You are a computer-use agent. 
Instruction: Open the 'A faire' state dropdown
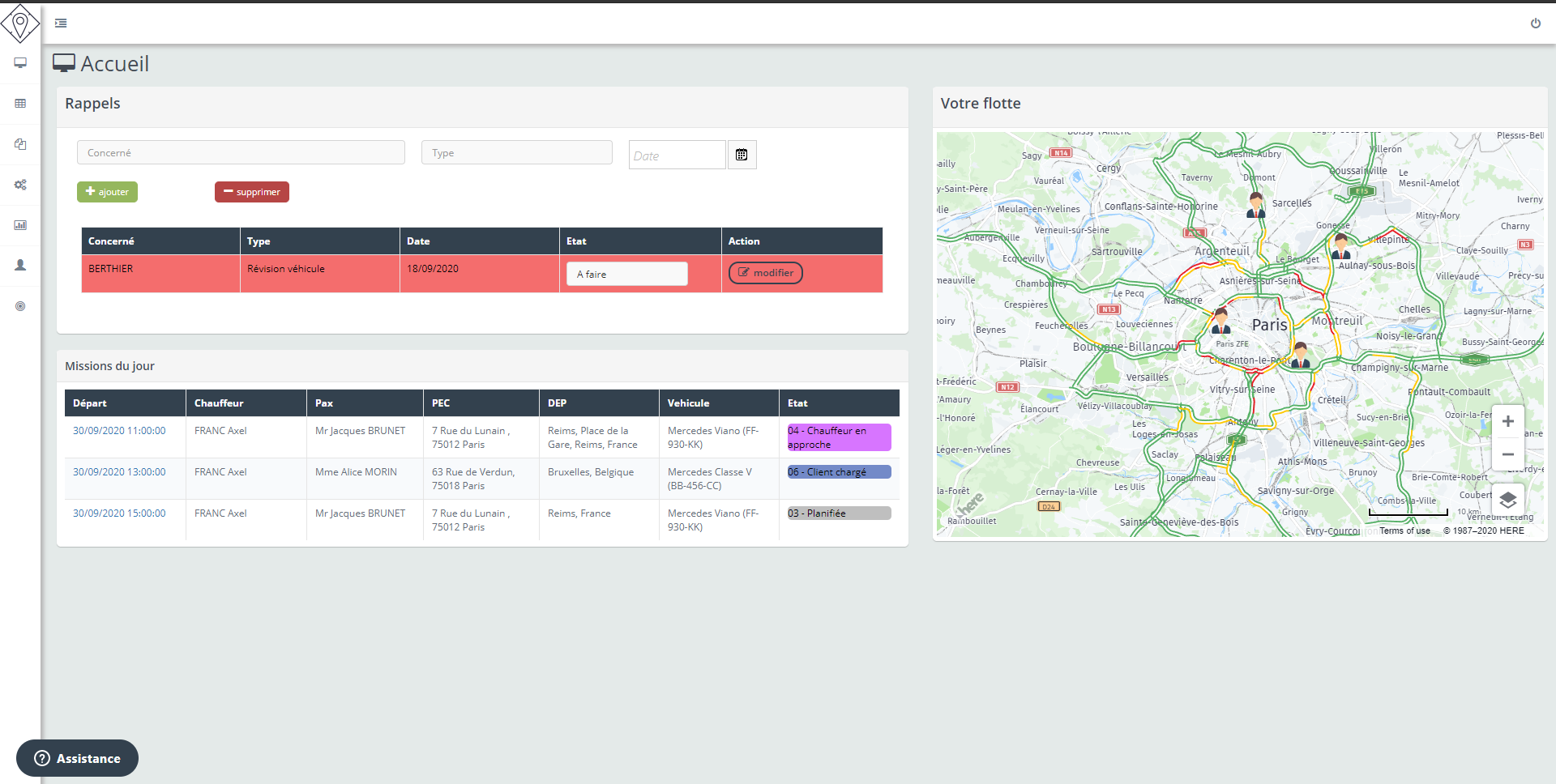tap(626, 274)
